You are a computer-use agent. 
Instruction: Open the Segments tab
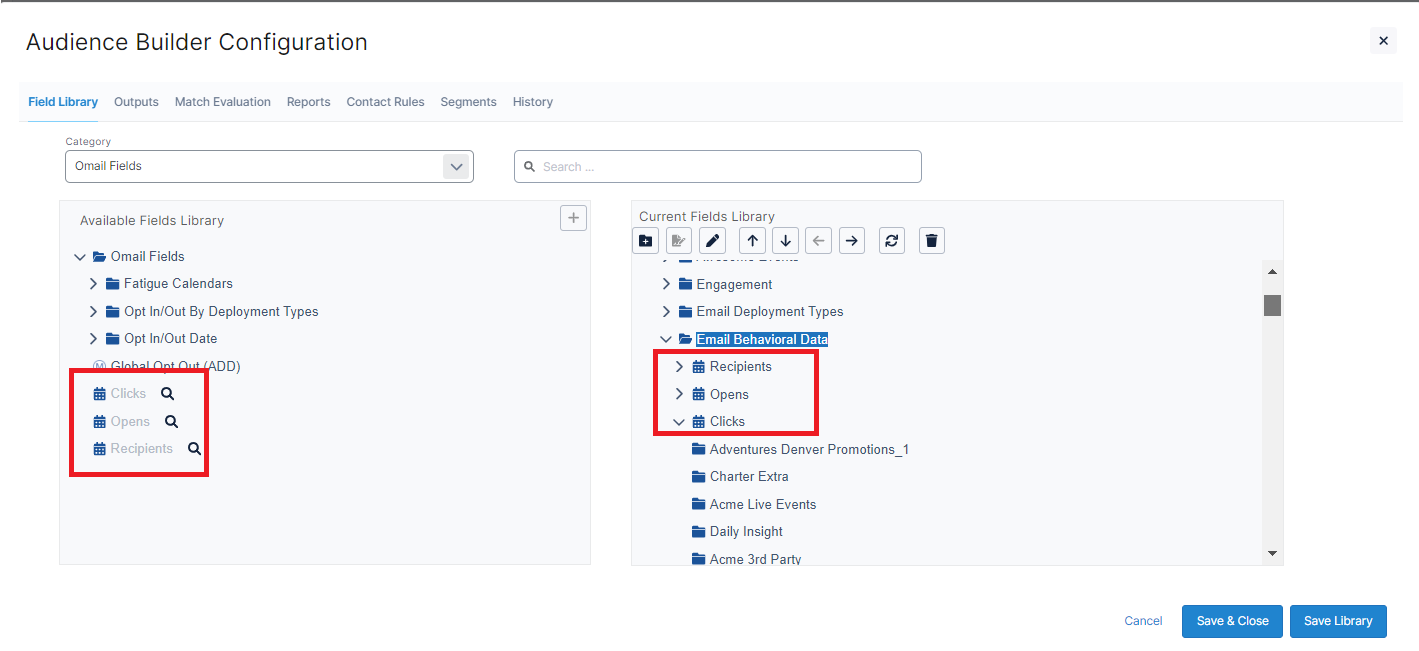[468, 102]
